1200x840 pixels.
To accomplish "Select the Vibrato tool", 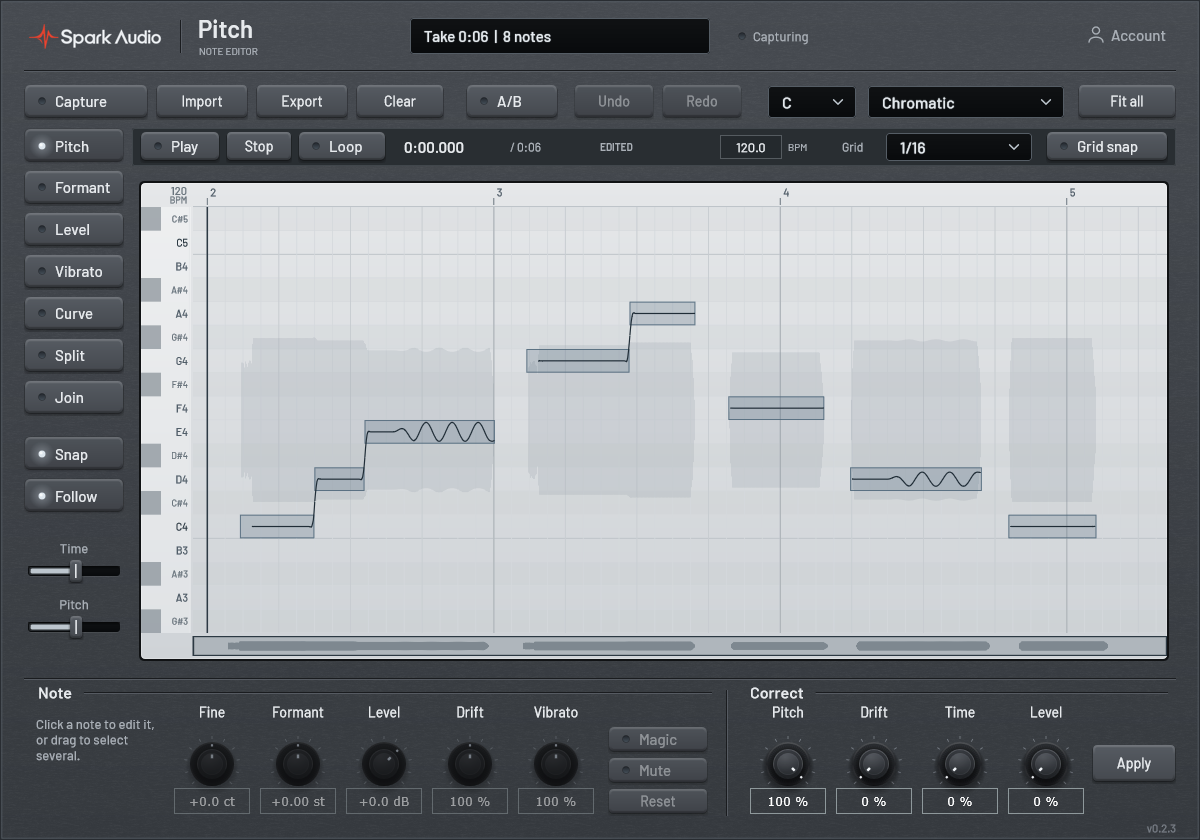I will (74, 272).
